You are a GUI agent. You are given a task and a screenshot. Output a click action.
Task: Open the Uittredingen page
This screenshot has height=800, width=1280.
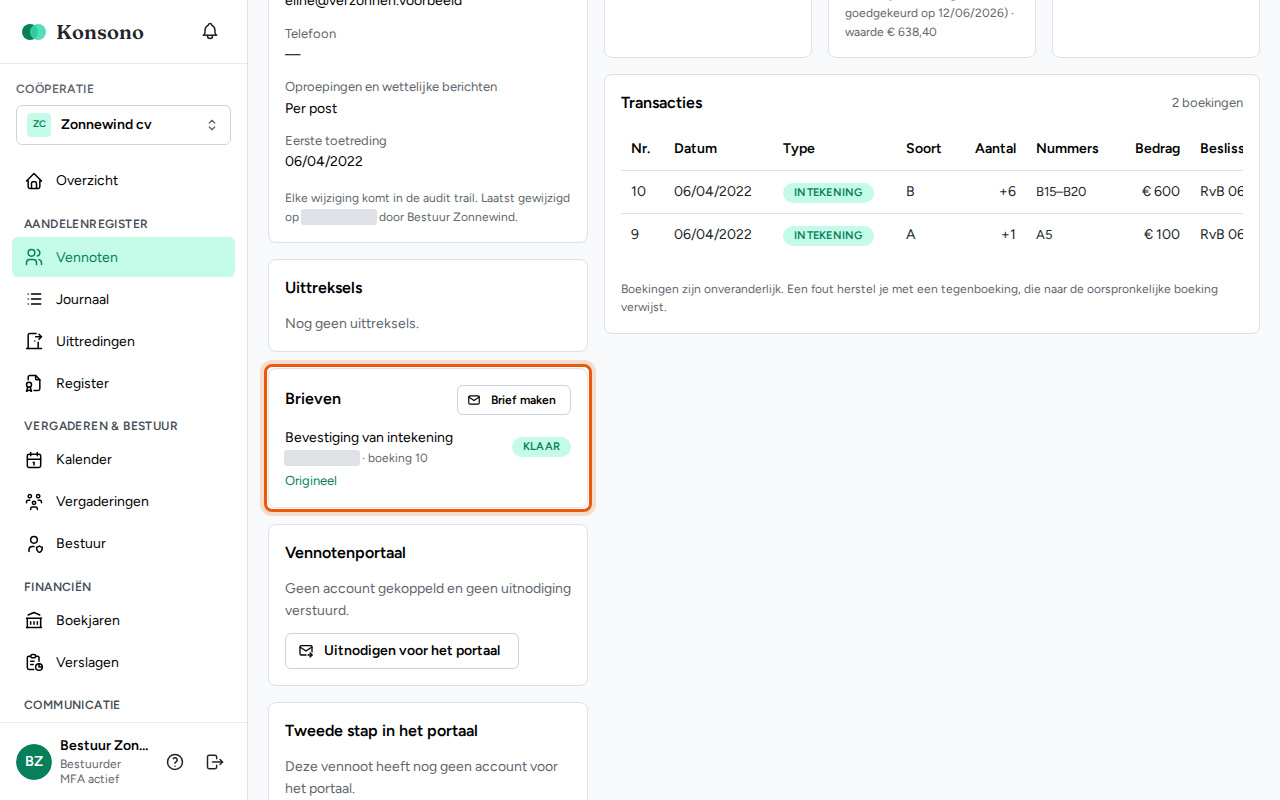coord(123,341)
